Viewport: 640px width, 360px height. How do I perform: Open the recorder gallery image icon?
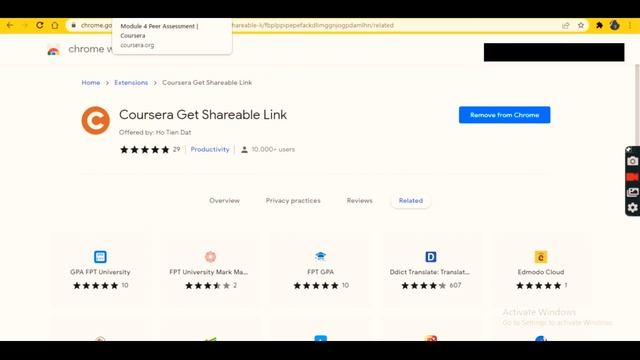(x=633, y=192)
